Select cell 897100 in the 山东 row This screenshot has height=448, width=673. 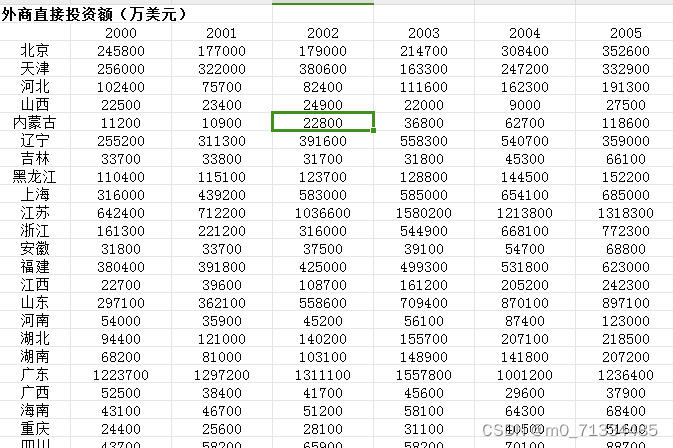(626, 303)
